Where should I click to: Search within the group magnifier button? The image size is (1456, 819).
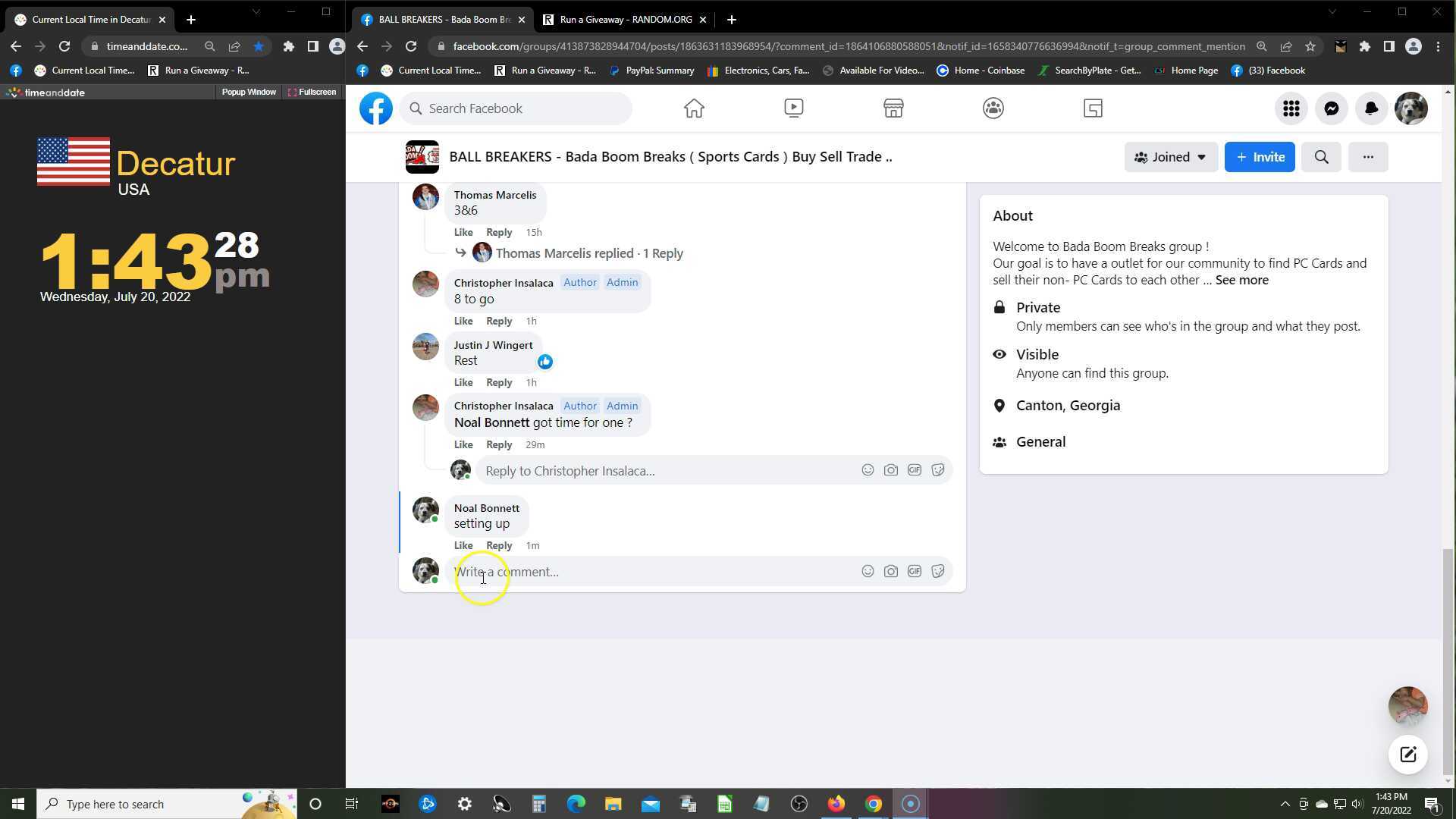1321,157
